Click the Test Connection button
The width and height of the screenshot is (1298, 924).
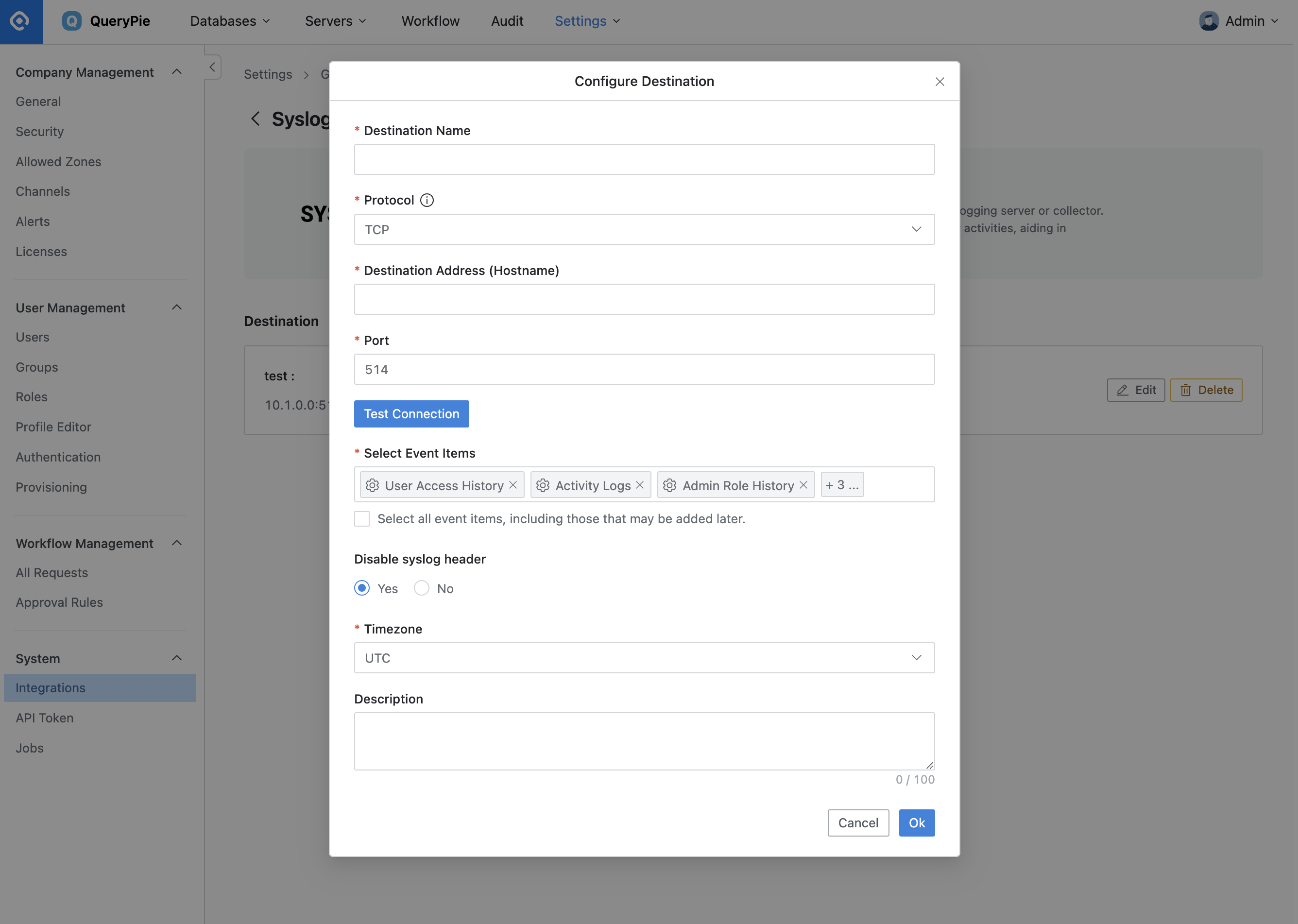click(411, 414)
